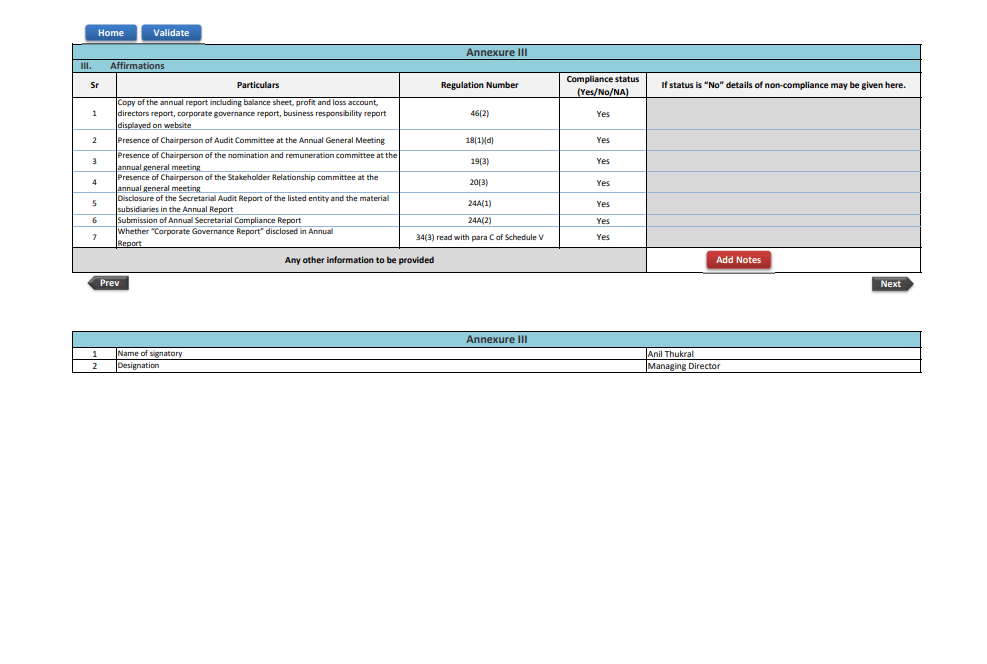Click '24A(2)' regulation number cell
Viewport: 987px width, 664px height.
click(x=480, y=221)
